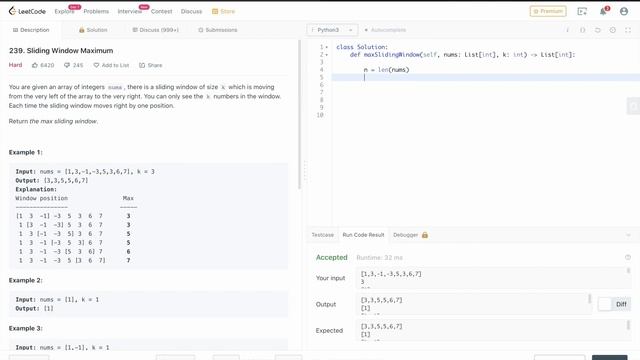This screenshot has width=640, height=360.
Task: Open the profile avatar menu
Action: click(624, 11)
